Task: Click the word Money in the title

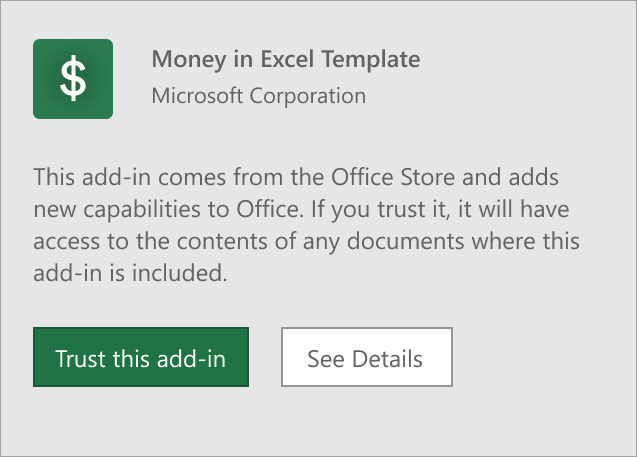Action: [x=189, y=59]
